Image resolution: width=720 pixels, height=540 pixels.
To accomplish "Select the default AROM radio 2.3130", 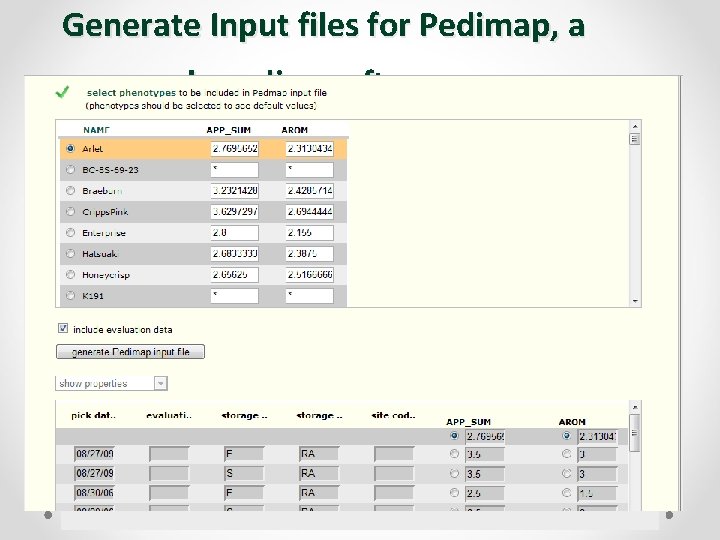I will (x=567, y=435).
